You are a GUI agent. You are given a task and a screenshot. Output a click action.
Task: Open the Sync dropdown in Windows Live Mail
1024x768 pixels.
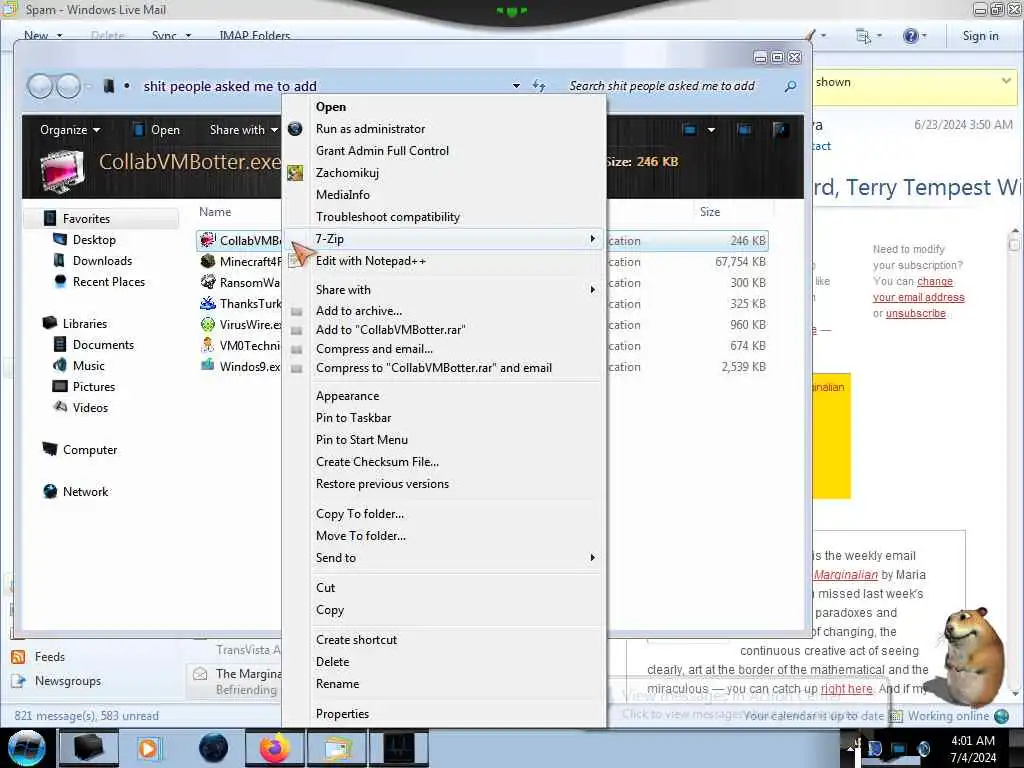point(188,36)
